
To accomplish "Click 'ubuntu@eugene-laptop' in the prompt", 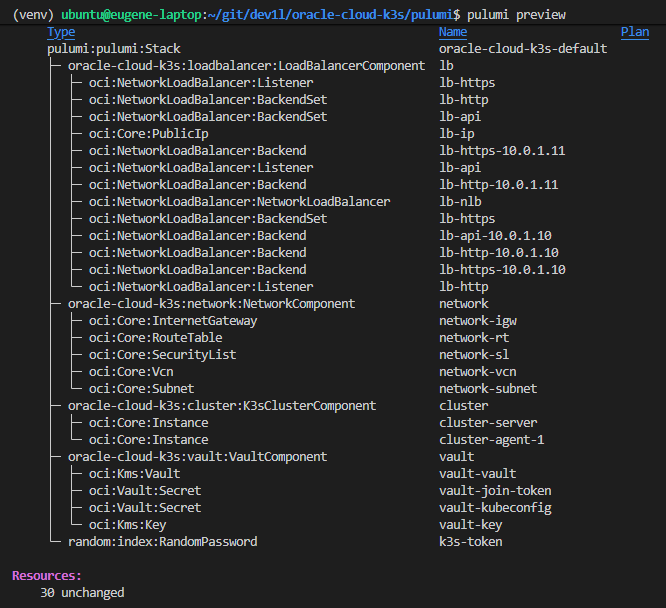I will click(131, 15).
